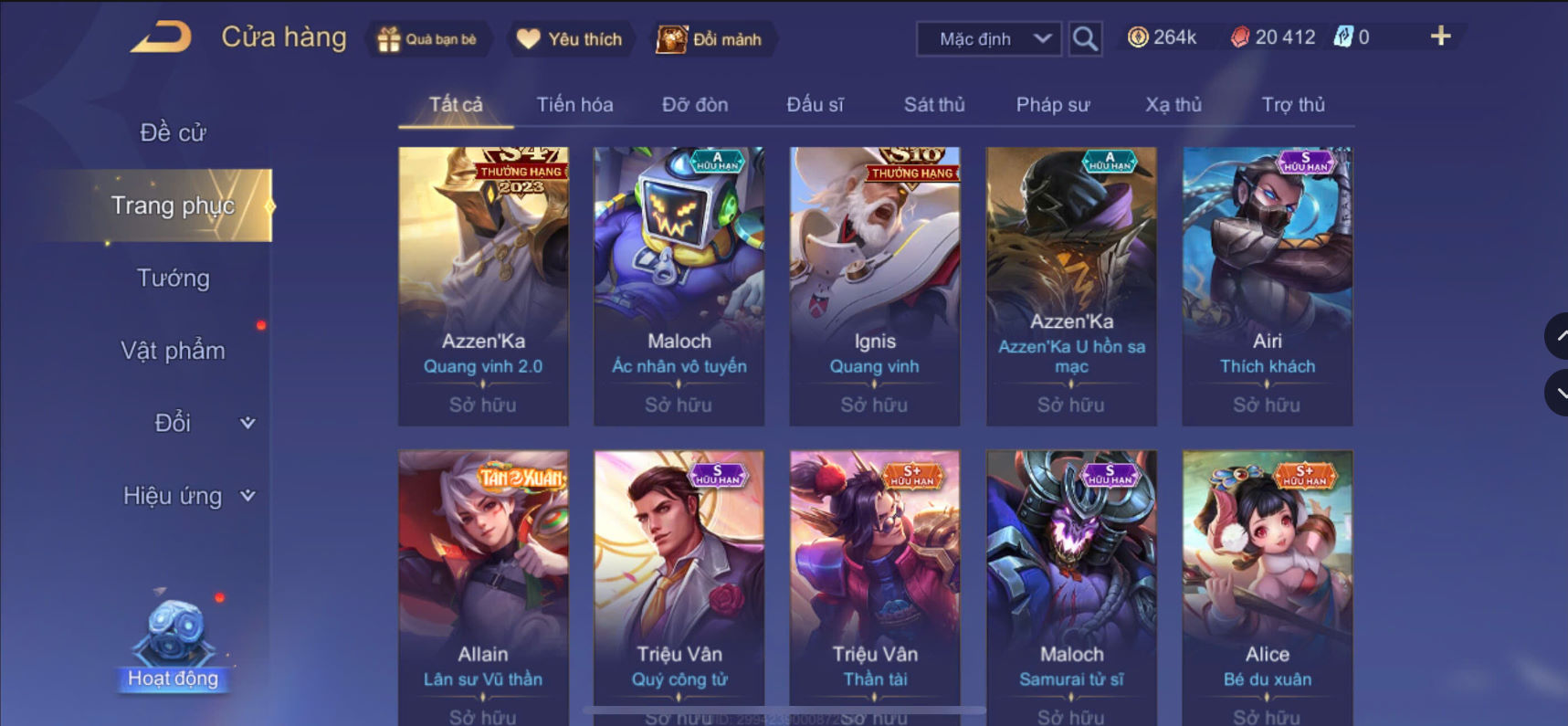Open the Mặc định sort dropdown
This screenshot has width=1568, height=726.
[989, 39]
